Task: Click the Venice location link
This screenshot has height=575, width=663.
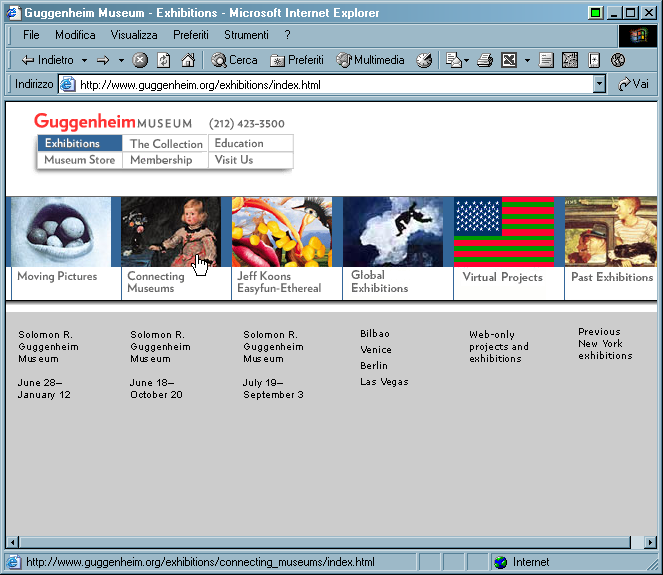Action: (x=376, y=350)
